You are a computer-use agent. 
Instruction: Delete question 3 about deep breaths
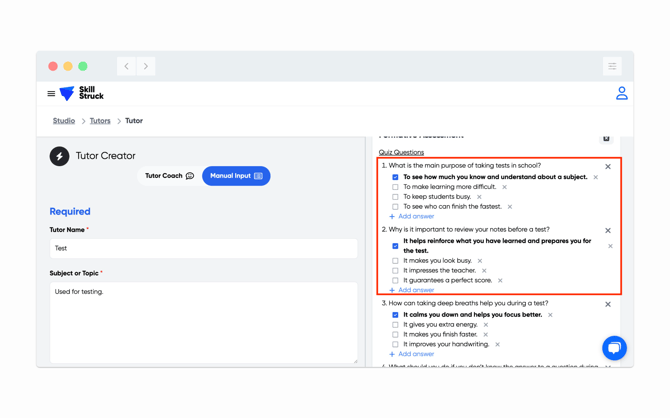click(x=608, y=304)
